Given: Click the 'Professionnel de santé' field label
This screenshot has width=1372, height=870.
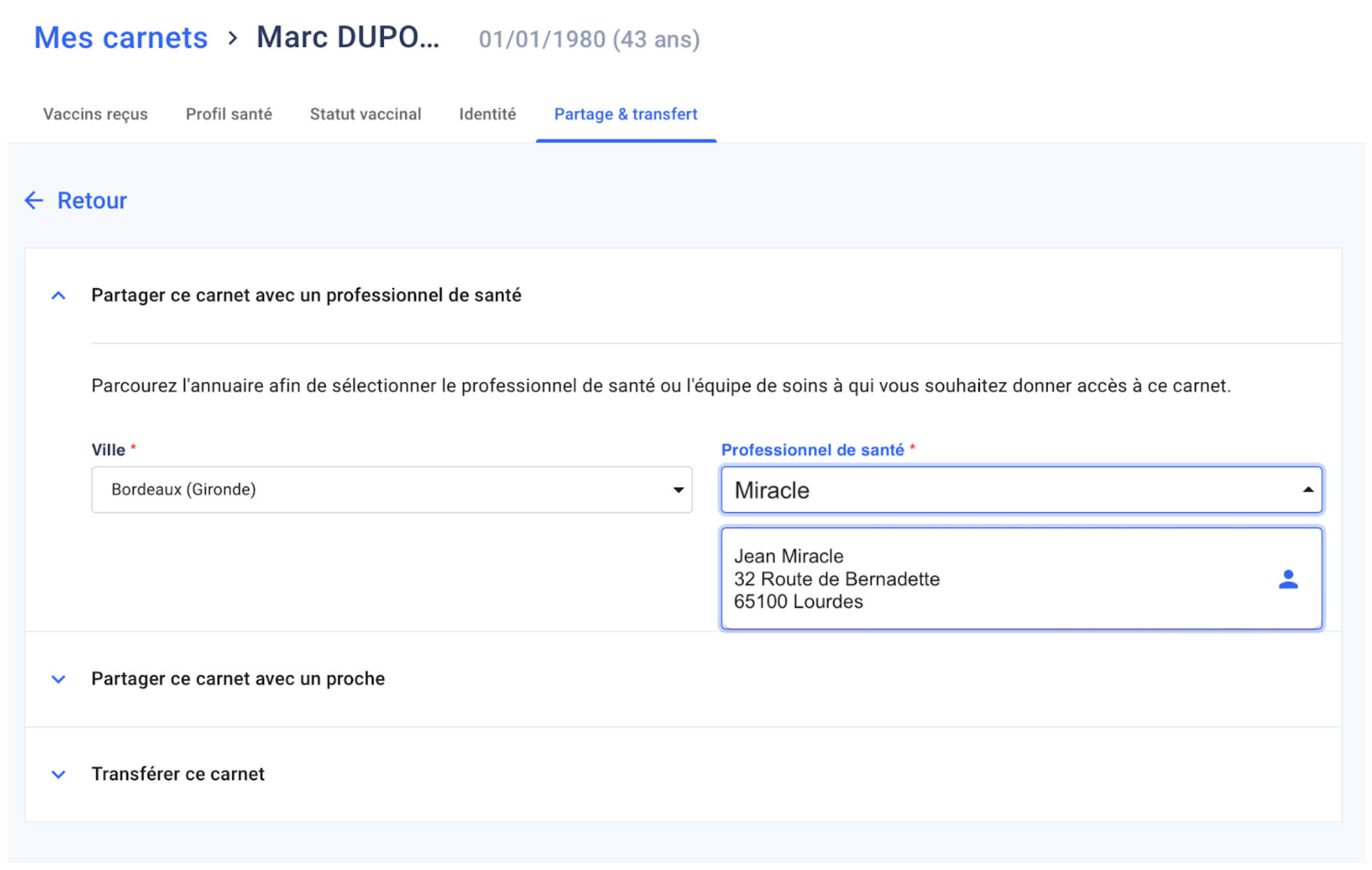Looking at the screenshot, I should tap(812, 450).
